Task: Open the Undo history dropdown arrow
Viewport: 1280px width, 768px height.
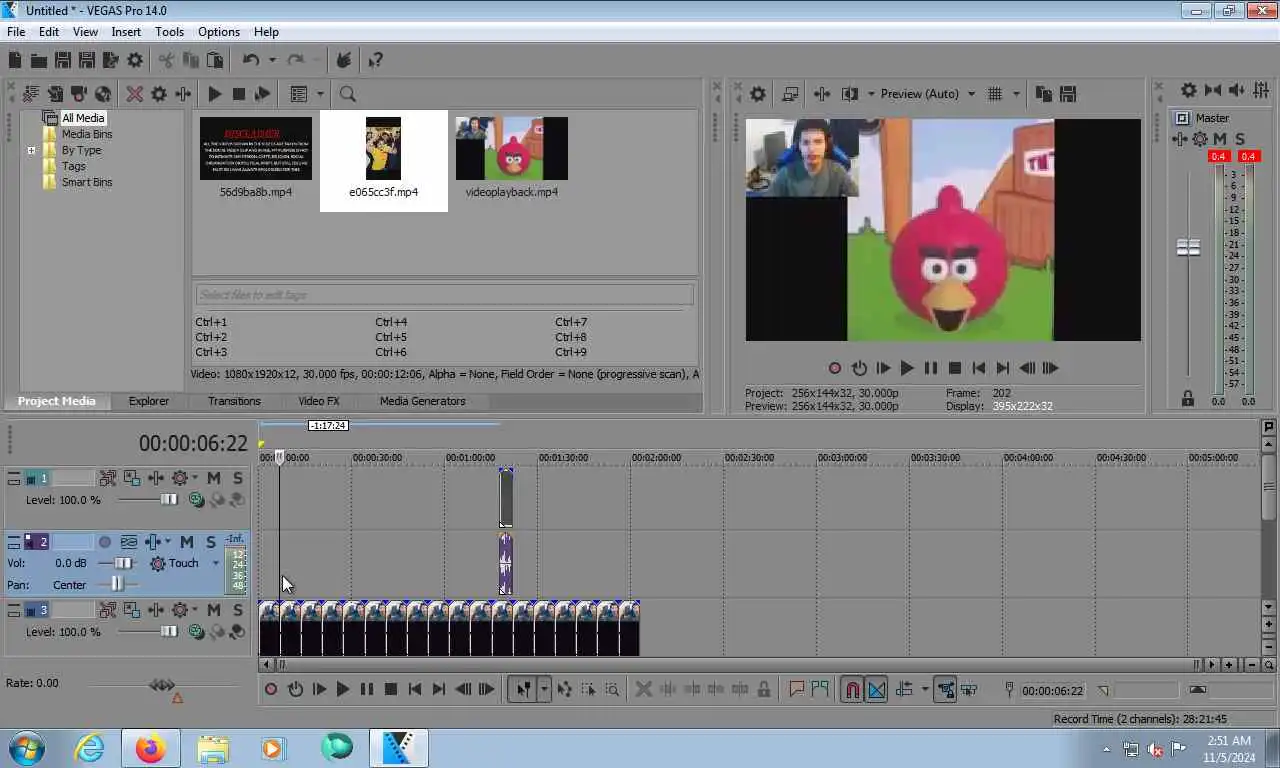Action: coord(271,60)
